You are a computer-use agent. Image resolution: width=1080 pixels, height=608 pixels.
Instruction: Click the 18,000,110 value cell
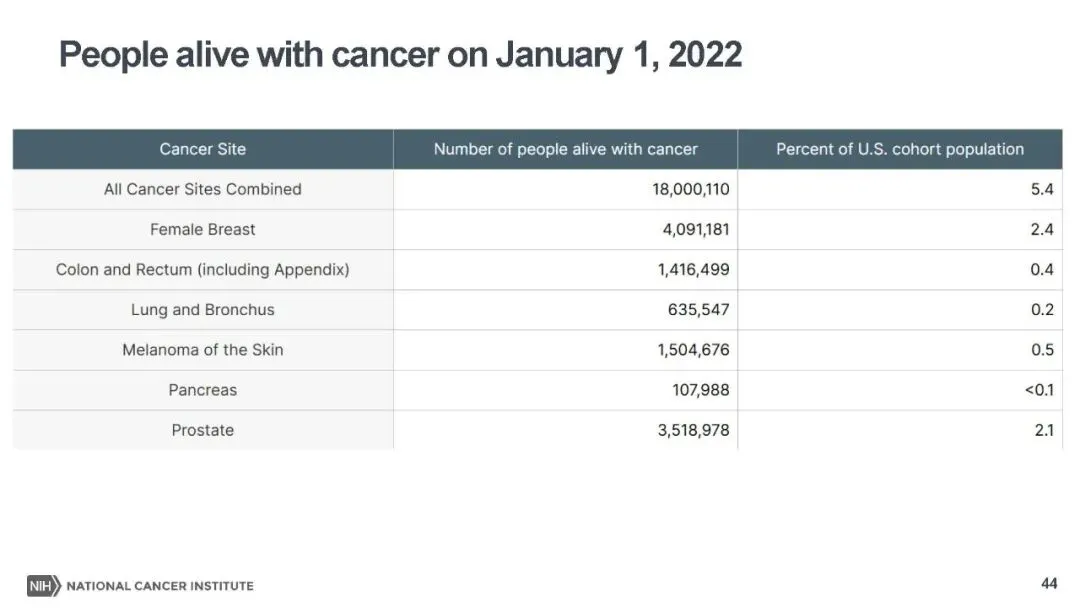click(x=691, y=189)
